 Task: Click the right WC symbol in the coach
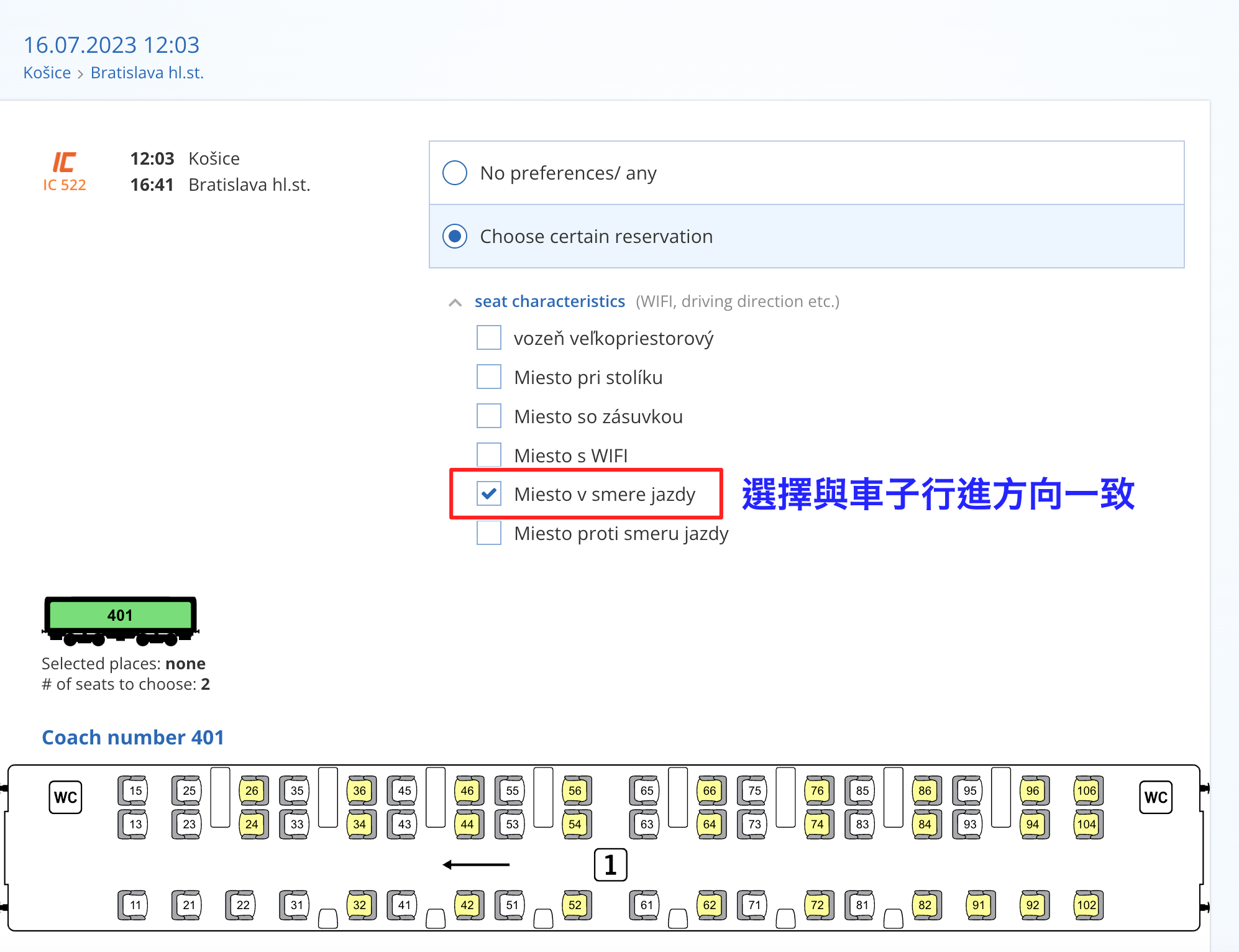(x=1156, y=797)
